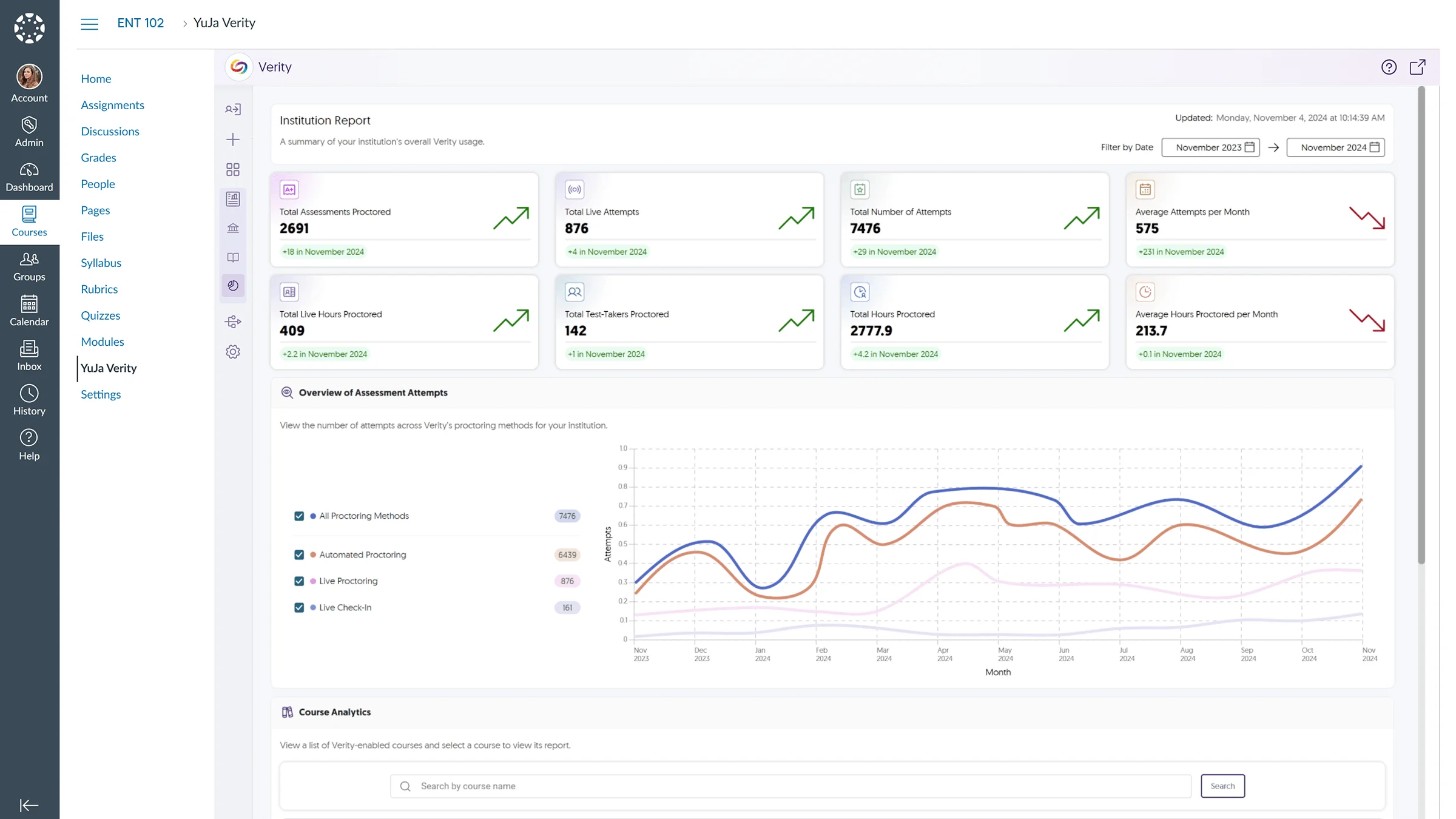The height and width of the screenshot is (819, 1456).
Task: Uncheck the Live Check-In checkbox
Action: coord(299,607)
